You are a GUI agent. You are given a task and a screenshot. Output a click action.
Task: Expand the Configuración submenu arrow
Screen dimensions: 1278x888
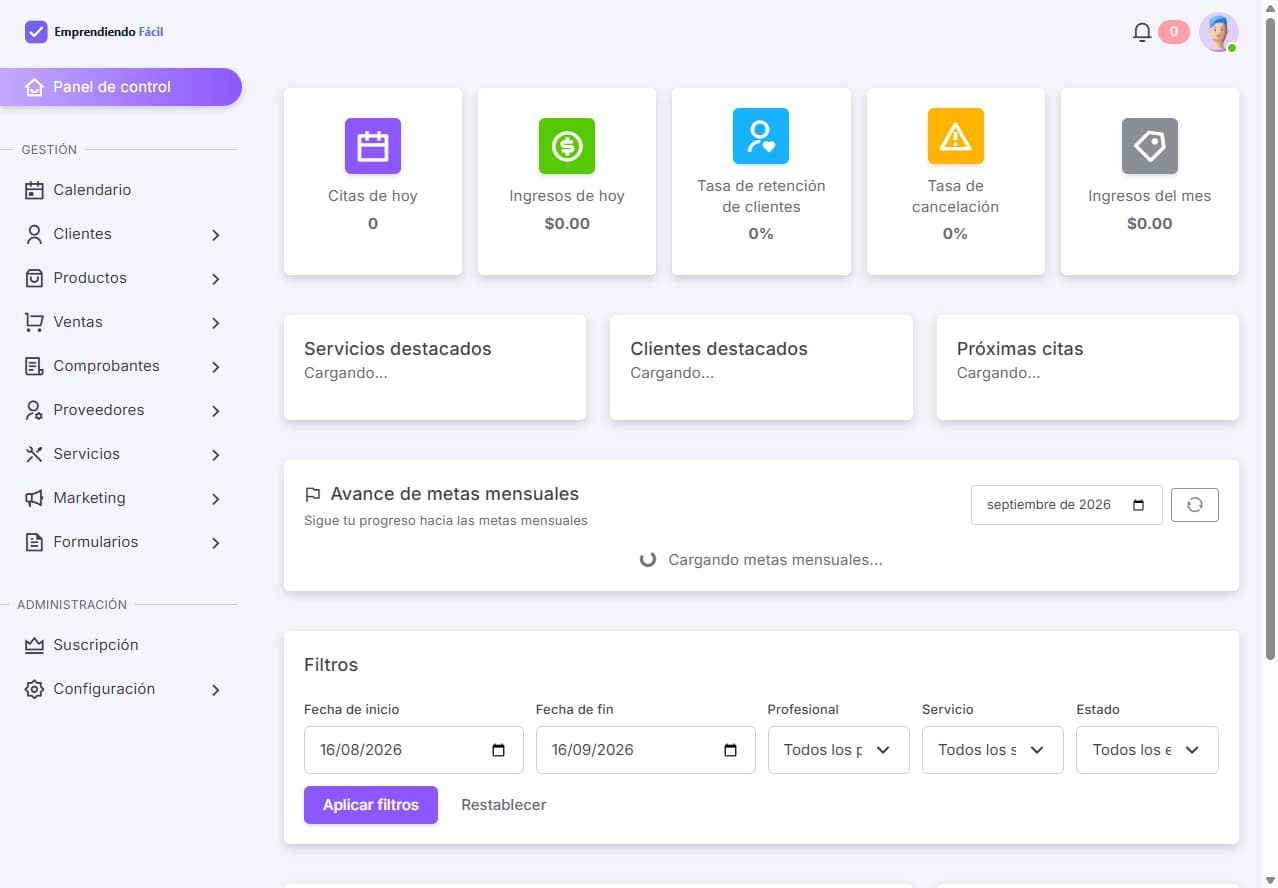[215, 690]
